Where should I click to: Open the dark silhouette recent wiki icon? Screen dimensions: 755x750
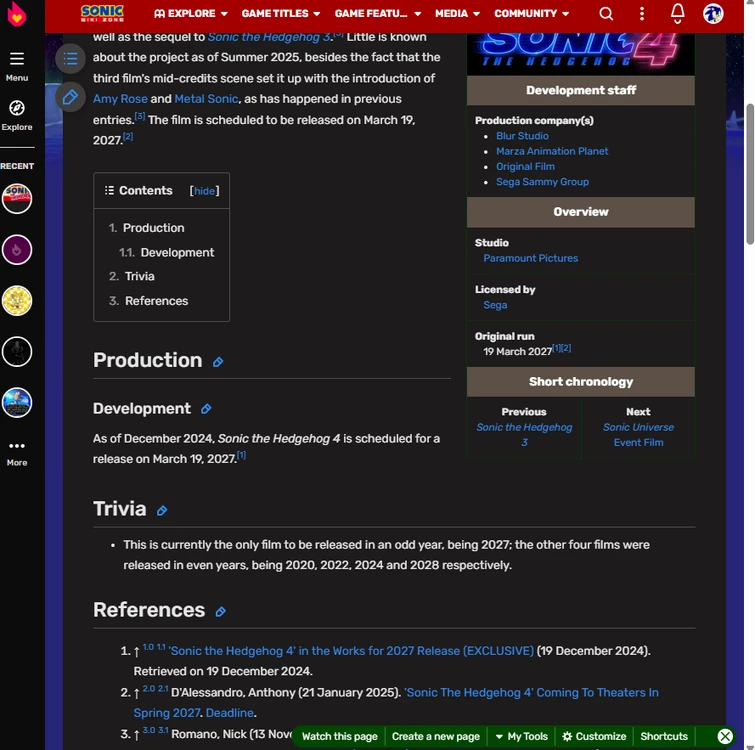(17, 351)
